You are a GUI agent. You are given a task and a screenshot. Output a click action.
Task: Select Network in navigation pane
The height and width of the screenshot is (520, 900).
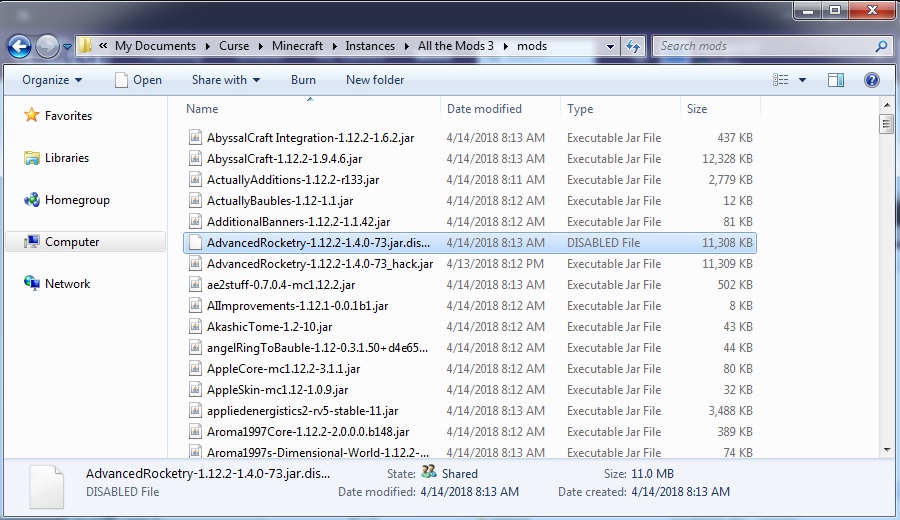(x=57, y=284)
